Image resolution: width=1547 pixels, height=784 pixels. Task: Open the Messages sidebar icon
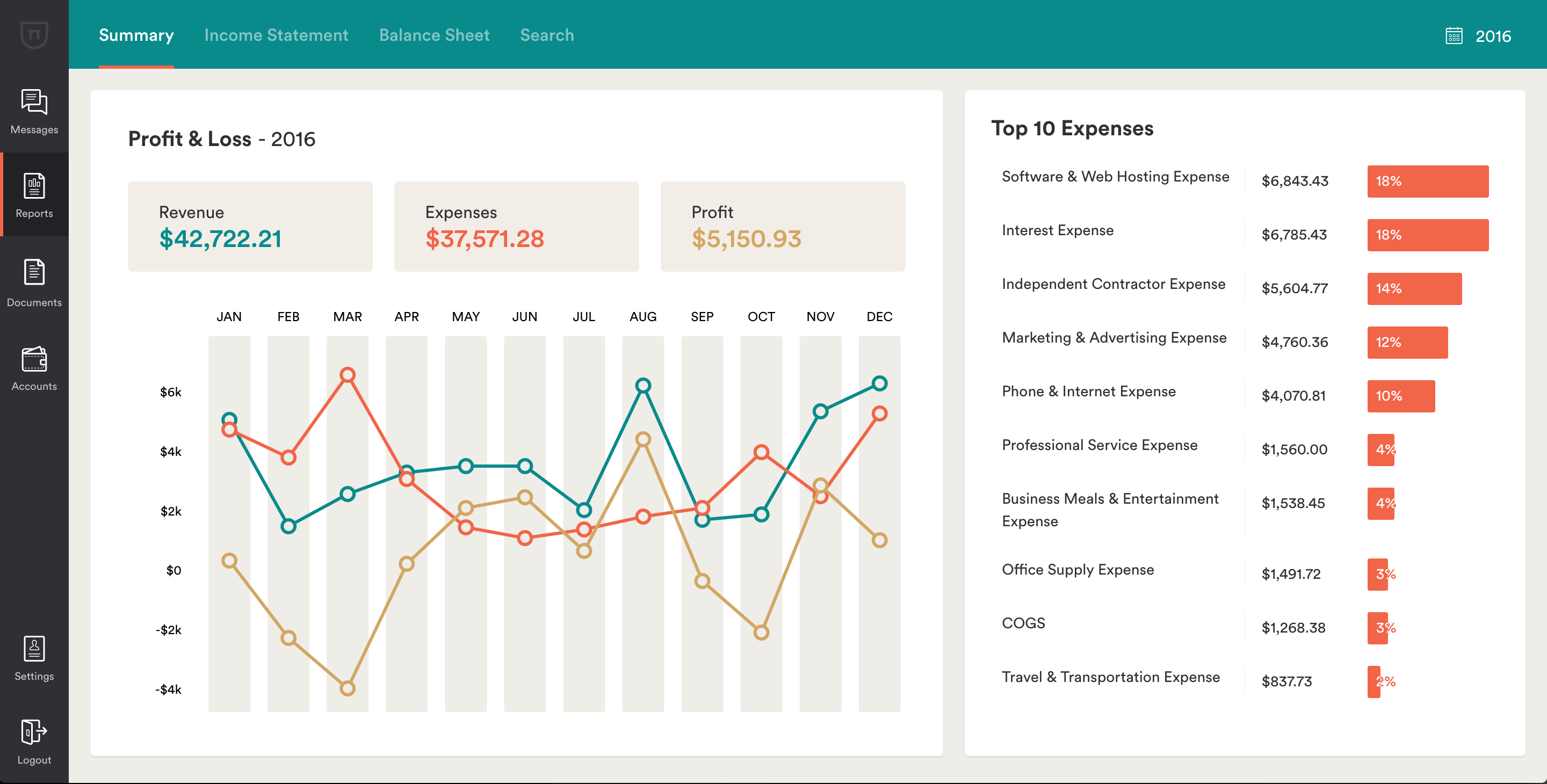click(34, 102)
